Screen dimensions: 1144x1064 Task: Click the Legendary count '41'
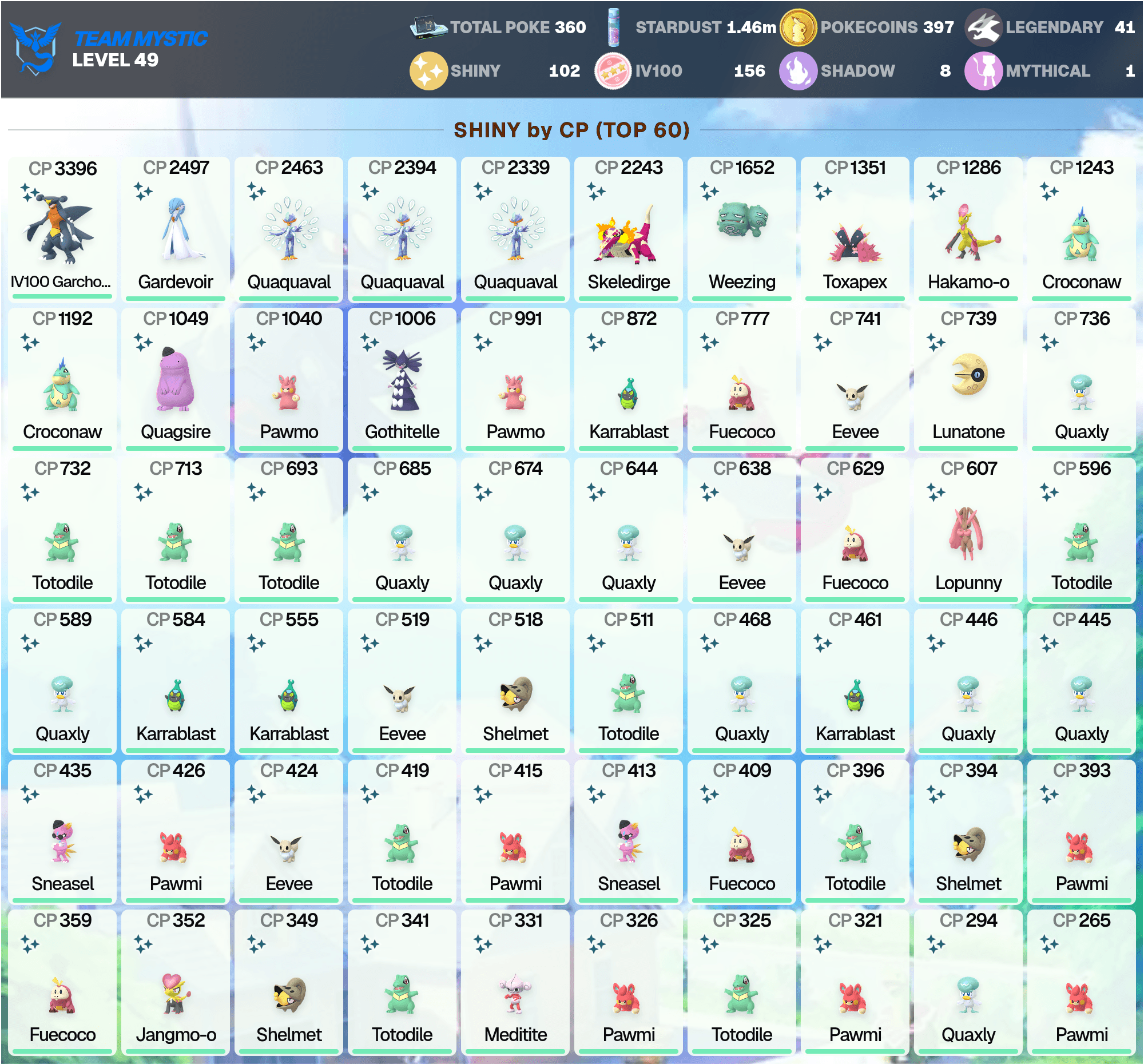pyautogui.click(x=1125, y=27)
